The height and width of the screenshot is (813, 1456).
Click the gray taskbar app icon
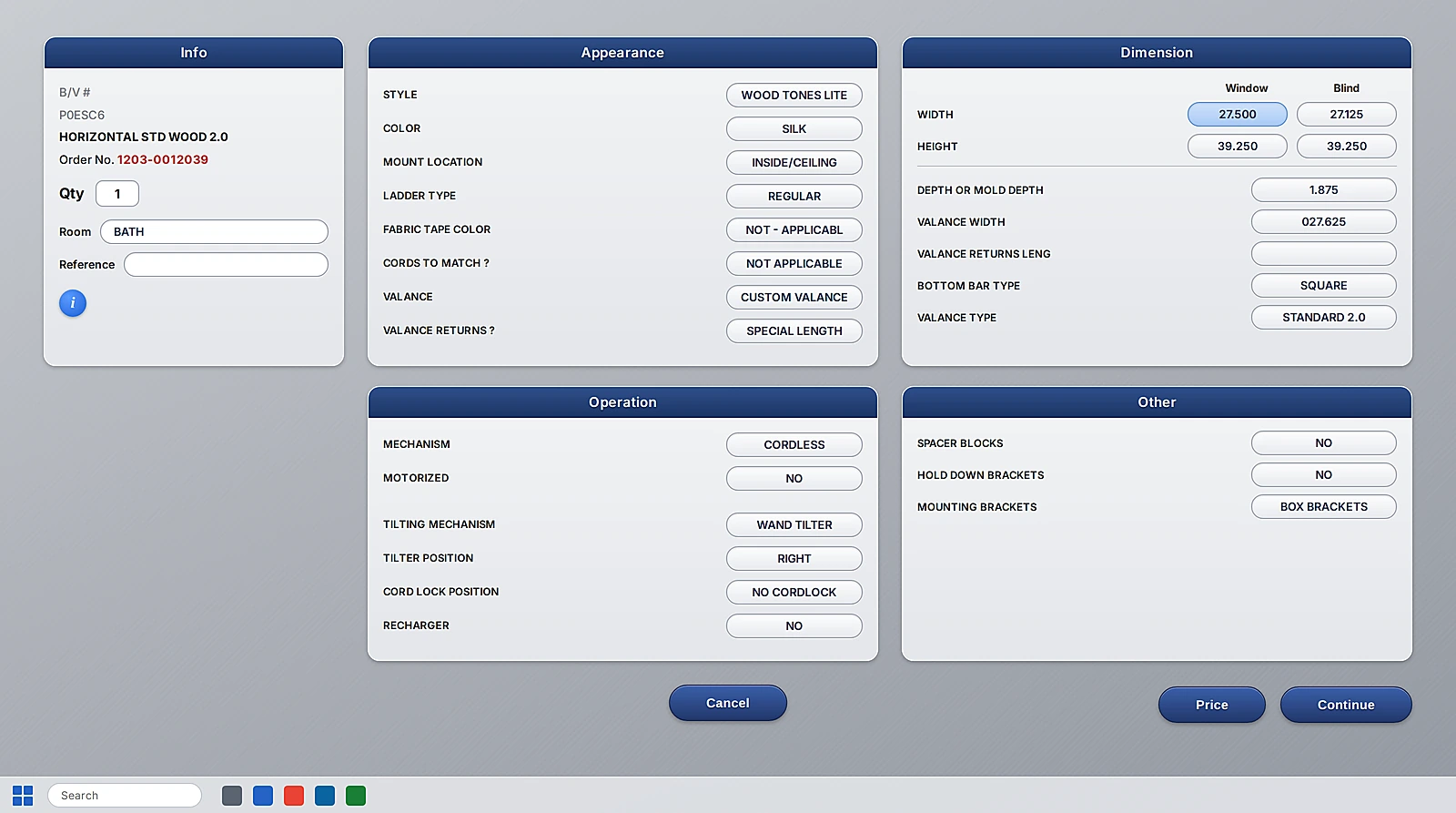tap(232, 796)
